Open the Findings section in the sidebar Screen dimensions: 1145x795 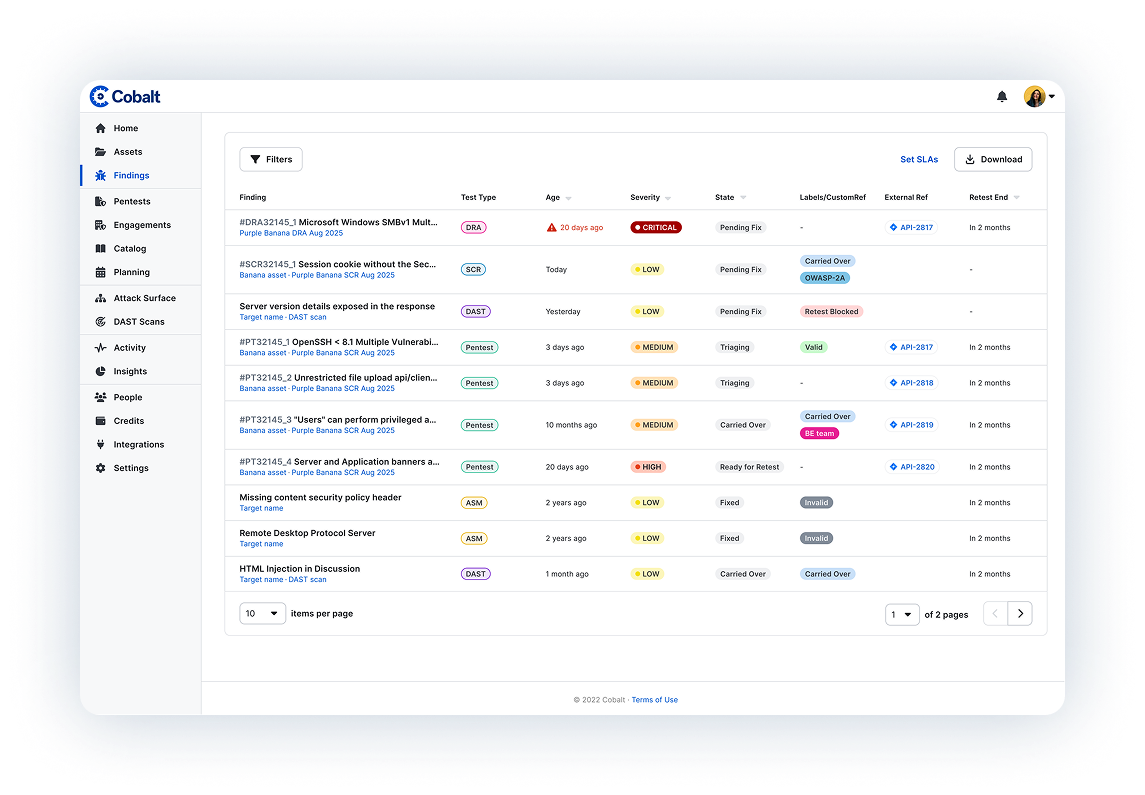[131, 176]
